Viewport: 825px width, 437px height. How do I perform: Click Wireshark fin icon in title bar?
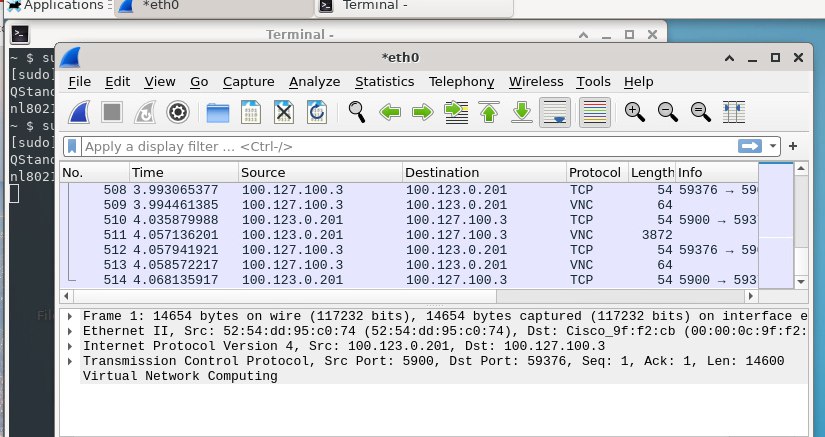[70, 57]
